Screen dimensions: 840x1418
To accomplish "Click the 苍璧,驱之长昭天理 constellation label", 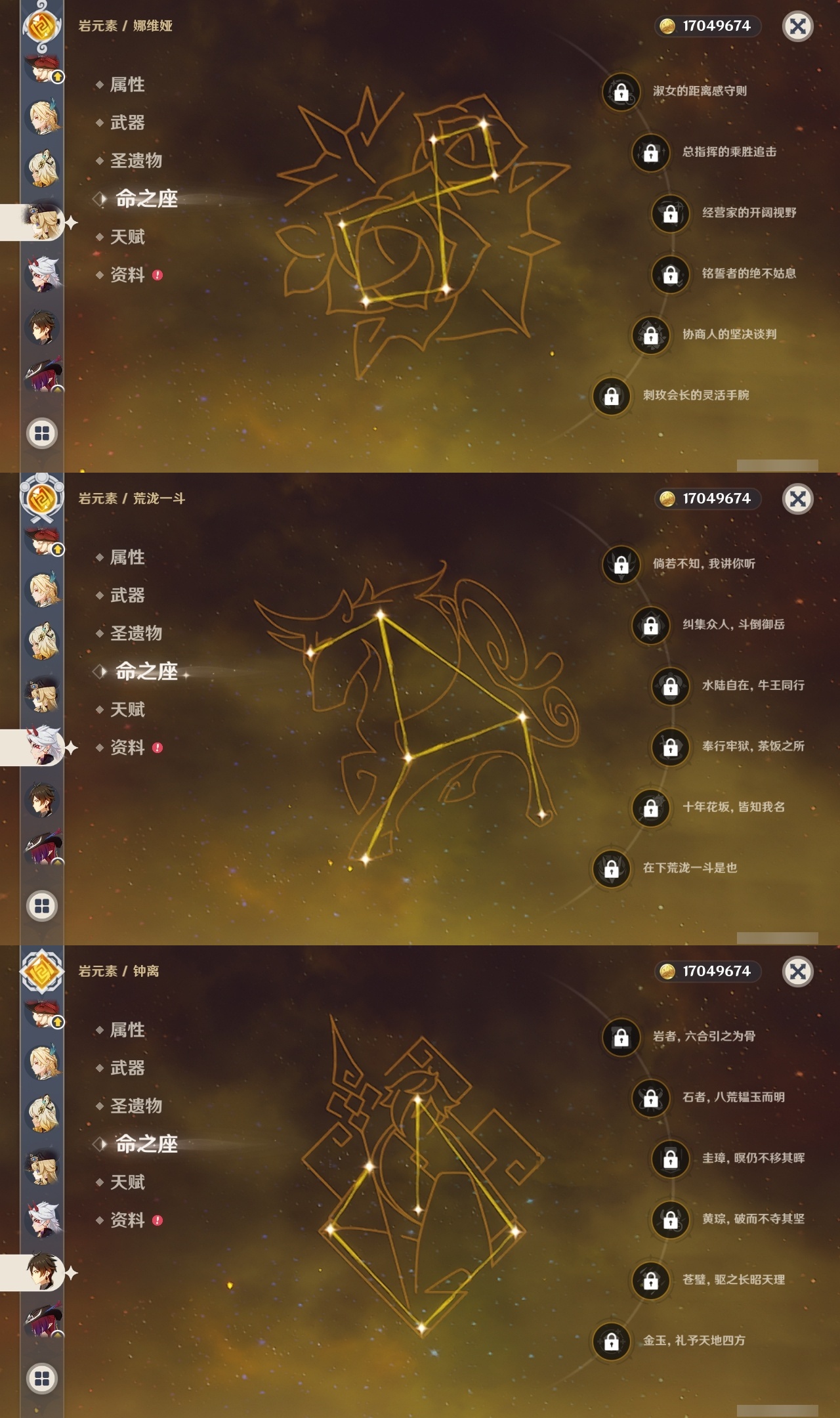I will click(734, 1279).
